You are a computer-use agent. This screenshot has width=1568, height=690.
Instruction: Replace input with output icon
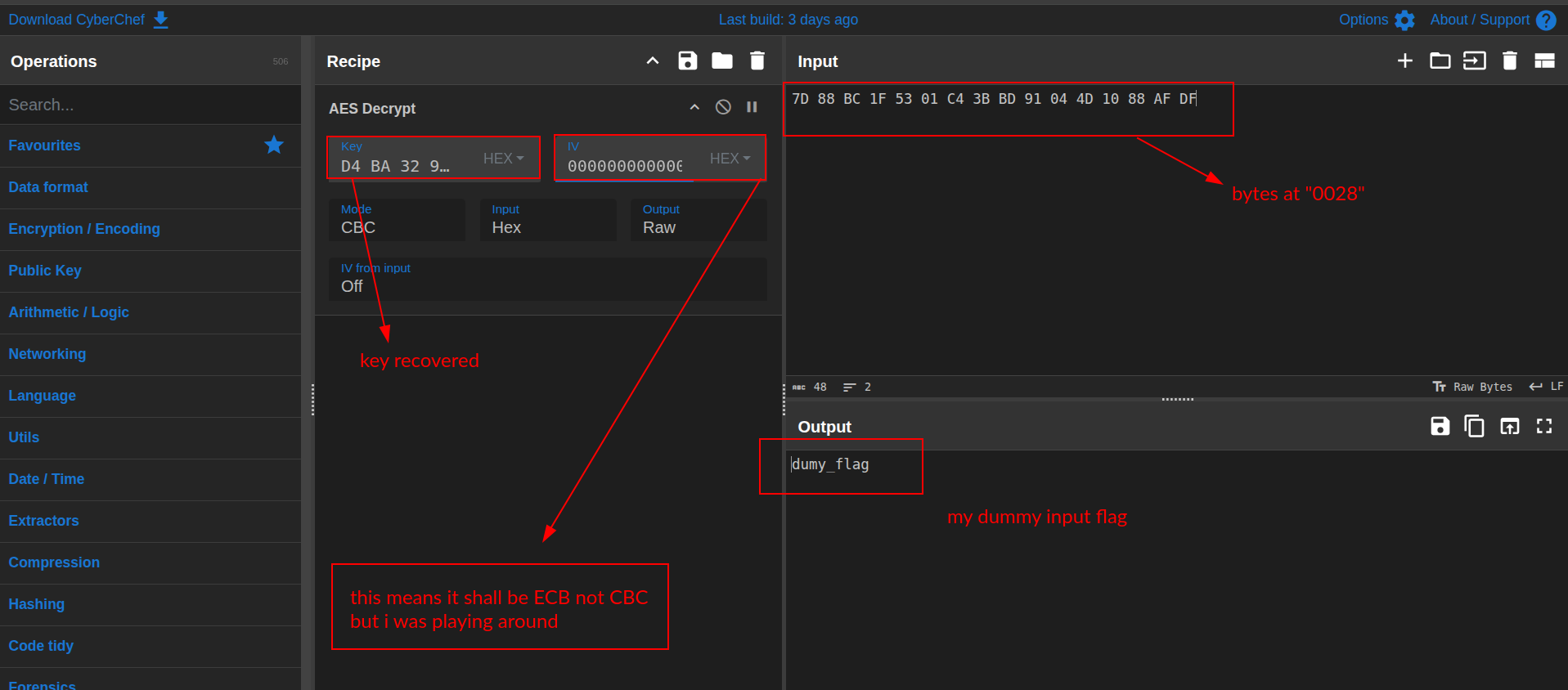(1510, 426)
